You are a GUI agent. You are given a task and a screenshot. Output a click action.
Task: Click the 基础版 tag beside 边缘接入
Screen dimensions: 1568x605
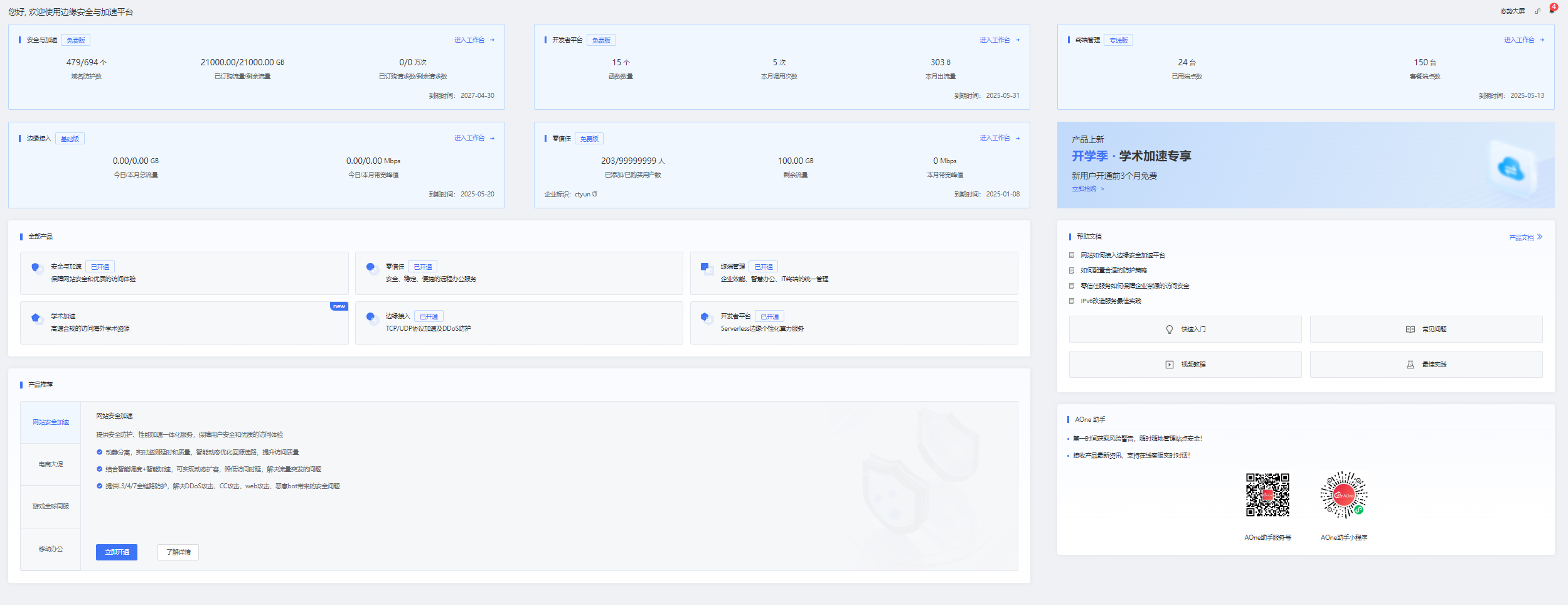(x=70, y=139)
